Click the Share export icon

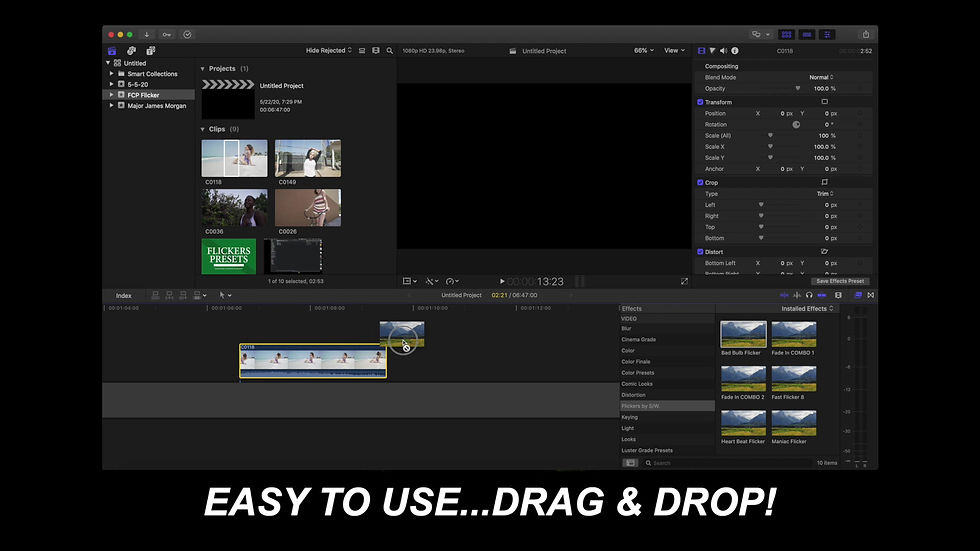click(866, 34)
